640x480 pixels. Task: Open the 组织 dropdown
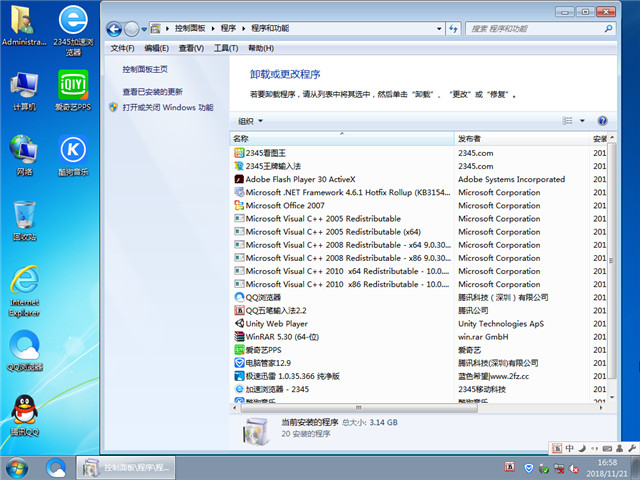click(x=250, y=121)
